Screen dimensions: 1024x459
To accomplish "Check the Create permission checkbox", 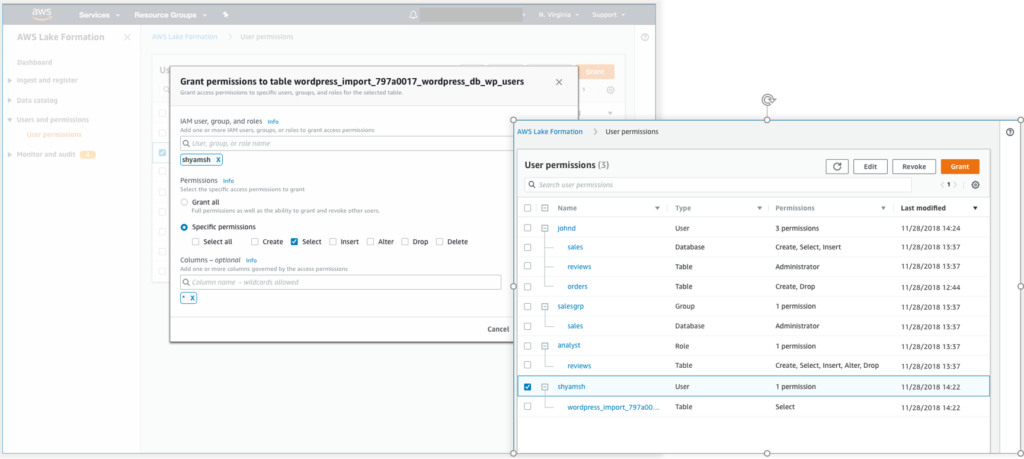I will tap(255, 242).
